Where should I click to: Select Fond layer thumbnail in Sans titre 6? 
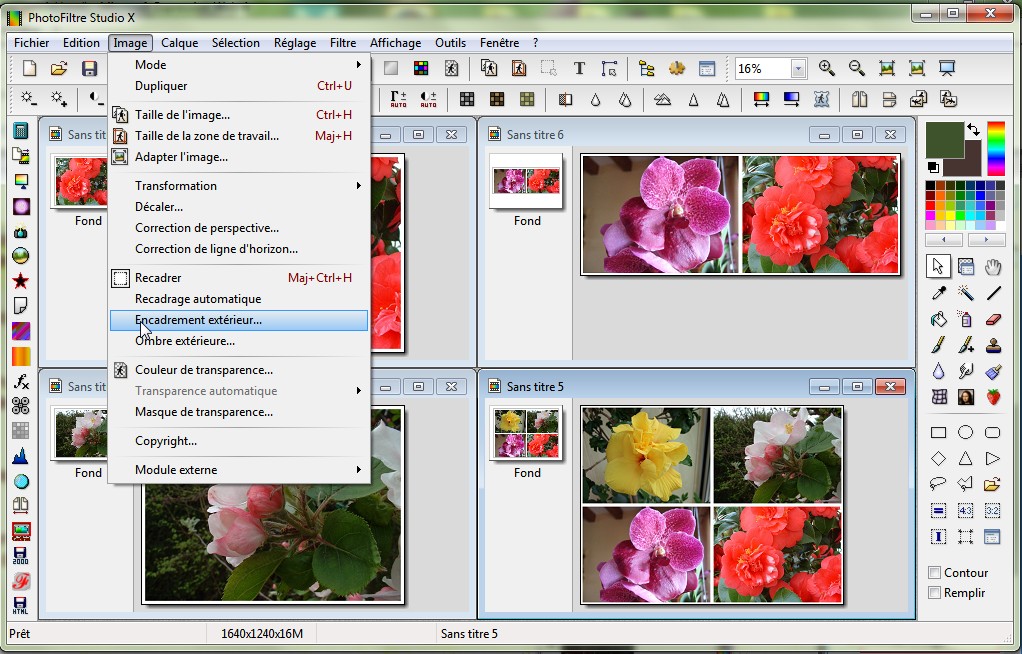pyautogui.click(x=526, y=181)
